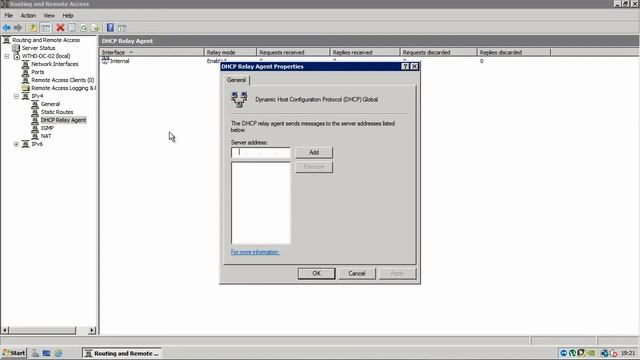The width and height of the screenshot is (640, 360).
Task: Click the last toolbar icon after Help
Action: coord(122,28)
